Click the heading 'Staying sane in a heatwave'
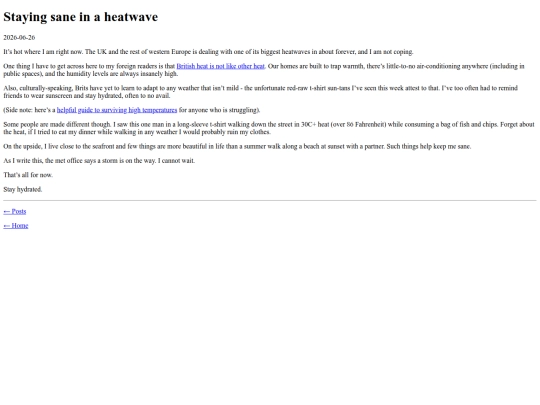Screen dimensions: 540x405 click(81, 17)
